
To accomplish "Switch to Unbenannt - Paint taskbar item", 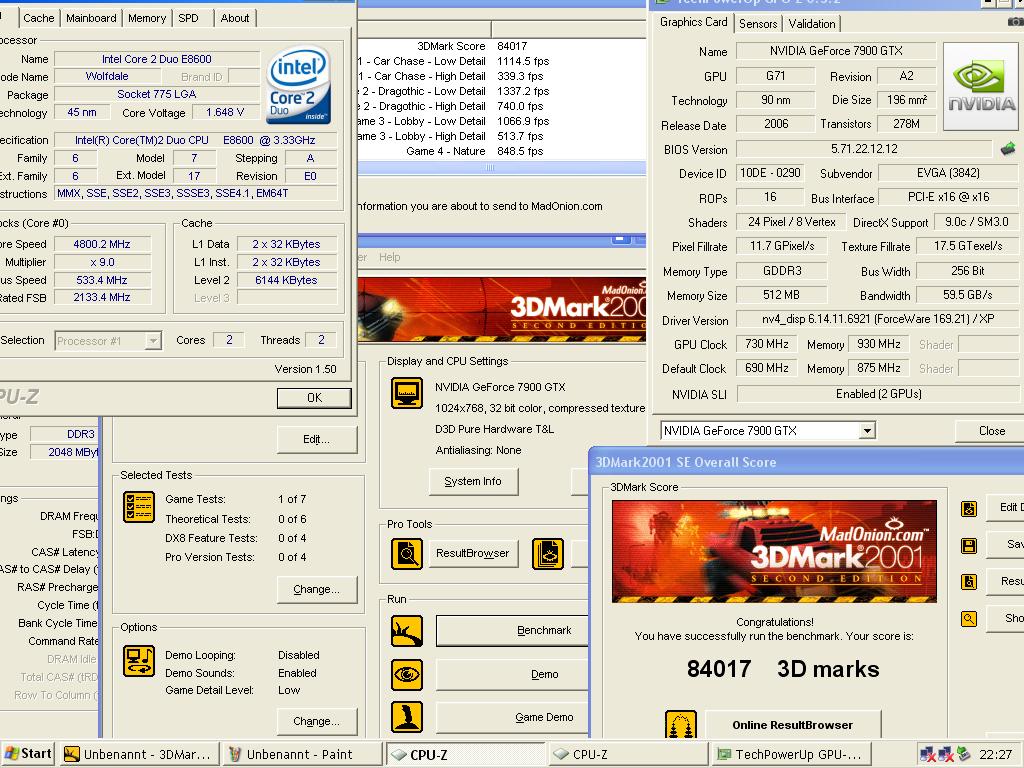I will tap(301, 754).
